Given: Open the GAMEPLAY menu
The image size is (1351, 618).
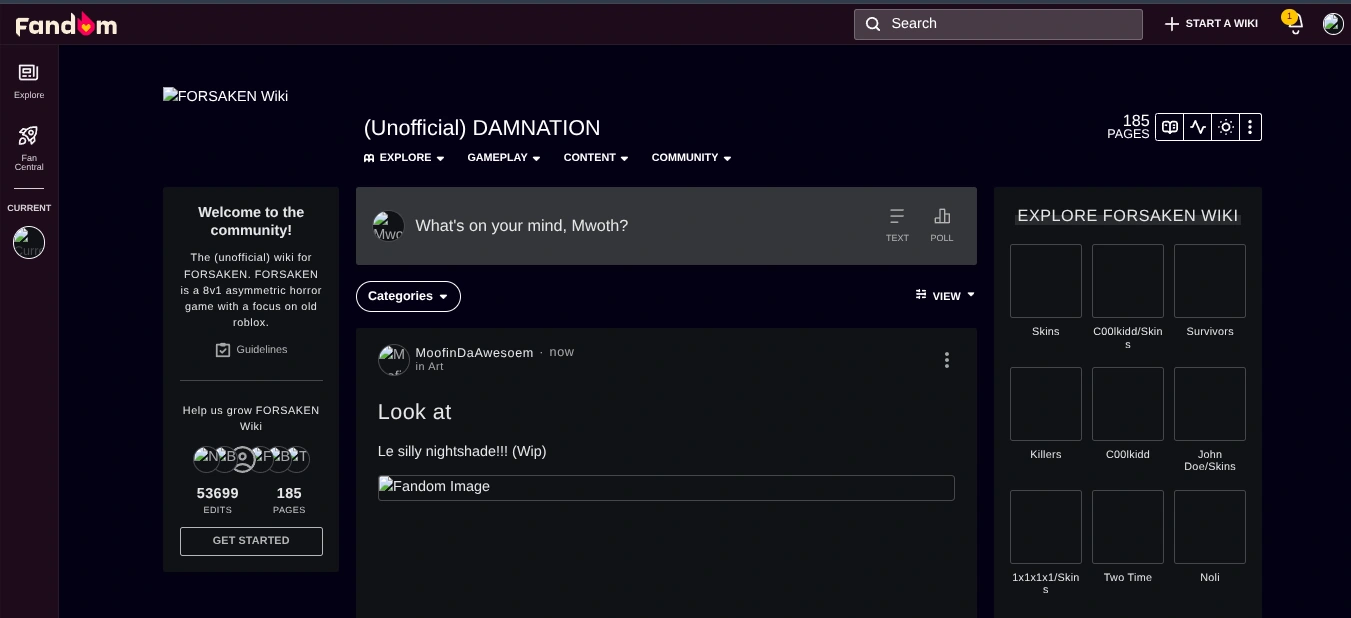Looking at the screenshot, I should (503, 158).
